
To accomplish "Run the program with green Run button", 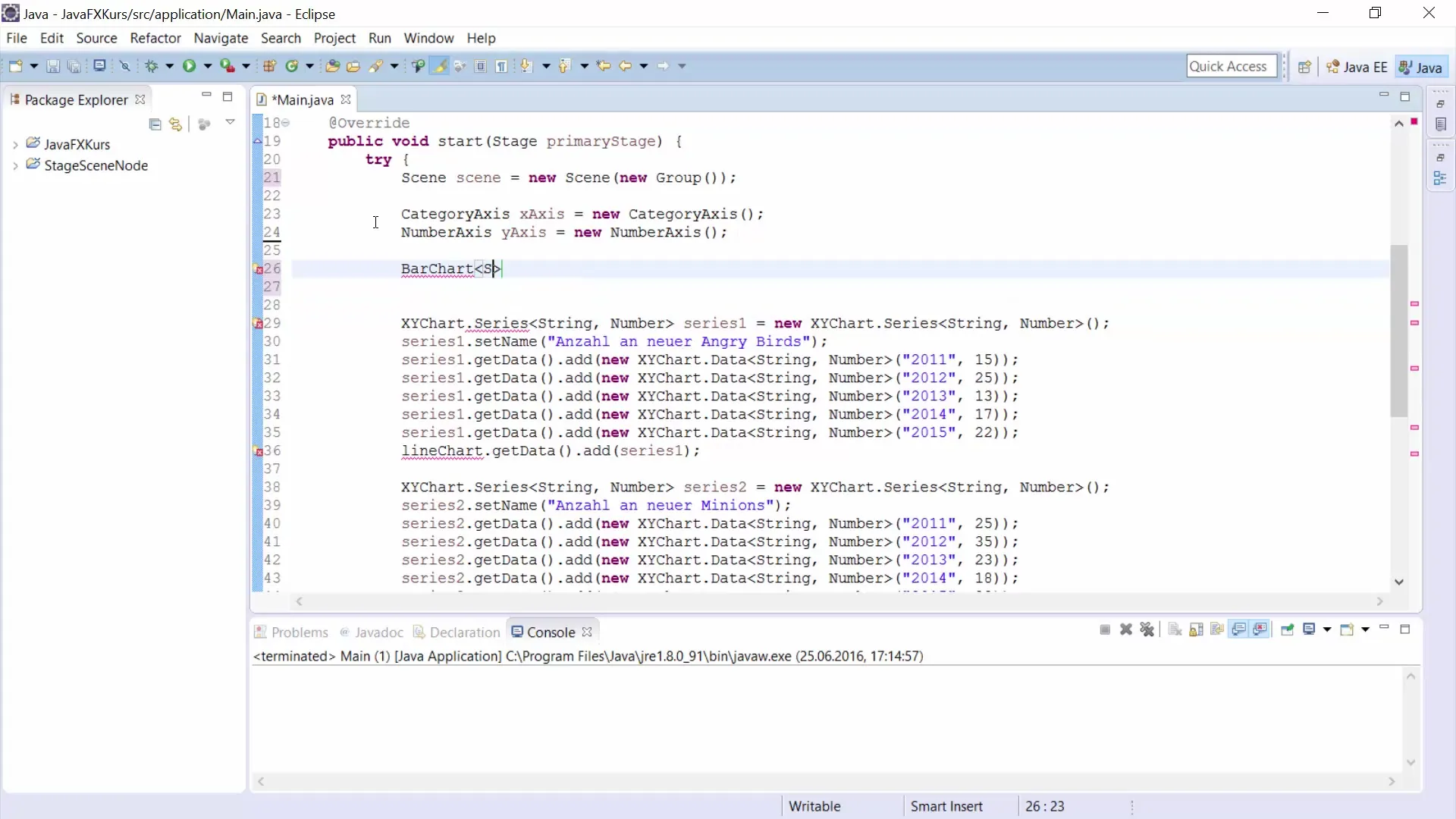I will coord(189,66).
